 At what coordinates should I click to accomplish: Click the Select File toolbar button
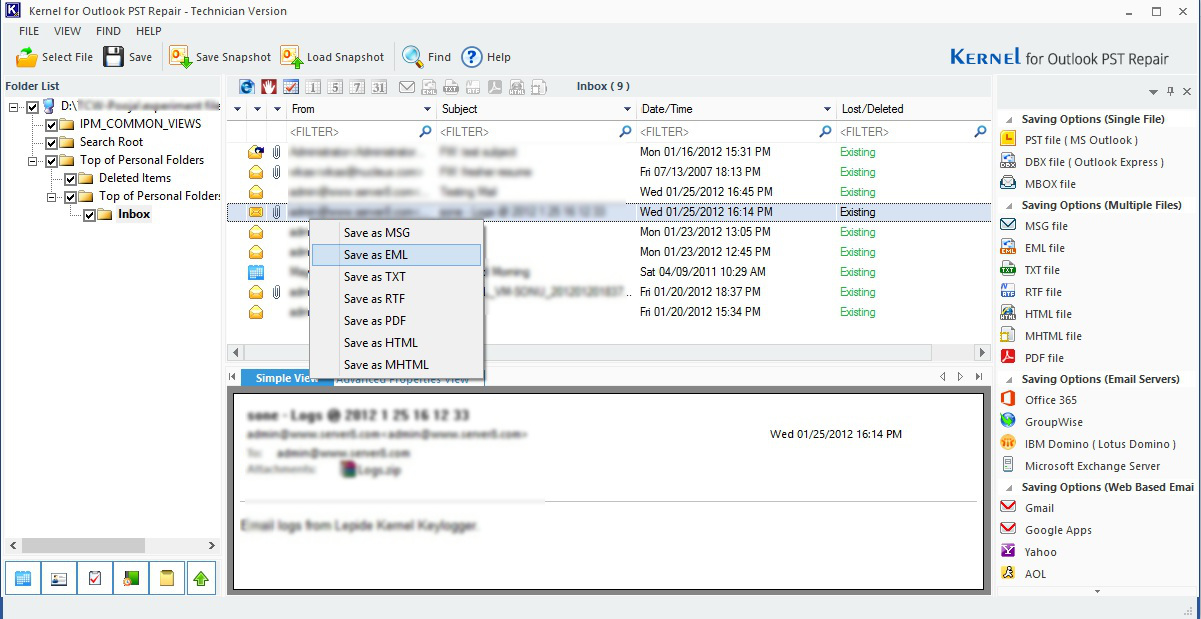coord(55,57)
